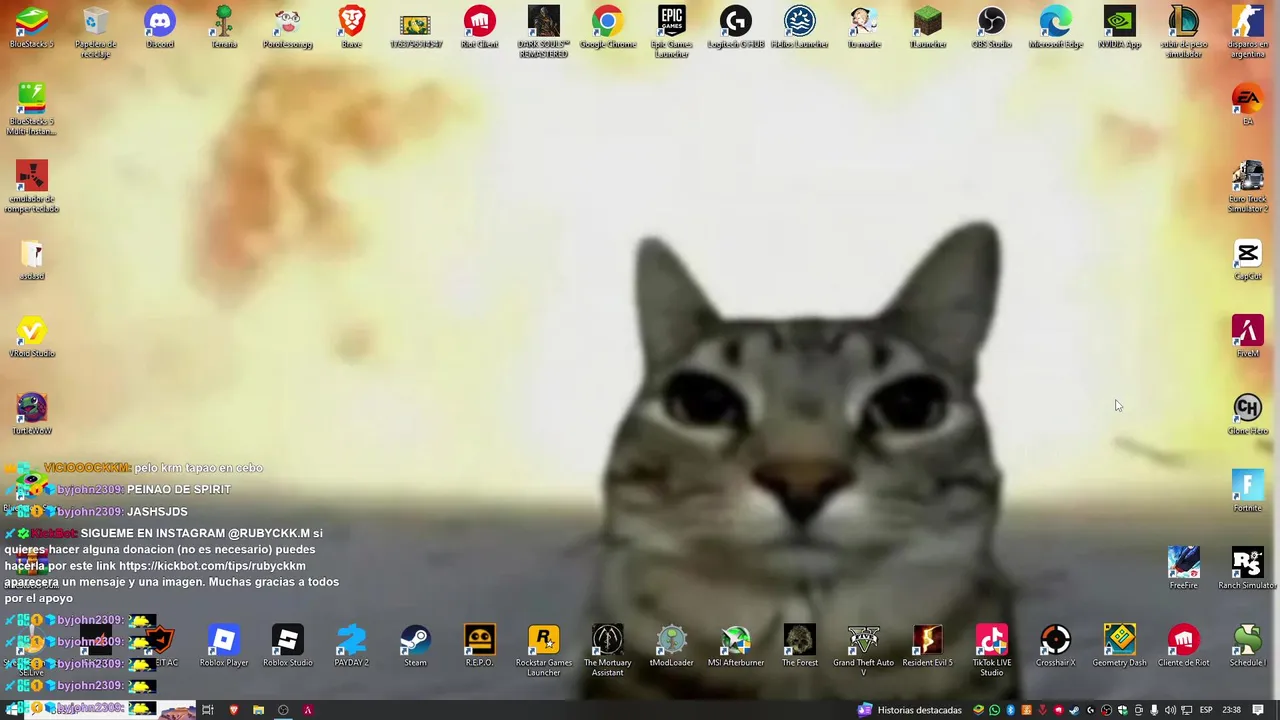Launch Dark Souls Remastered shortcut
The image size is (1280, 720).
click(x=544, y=32)
